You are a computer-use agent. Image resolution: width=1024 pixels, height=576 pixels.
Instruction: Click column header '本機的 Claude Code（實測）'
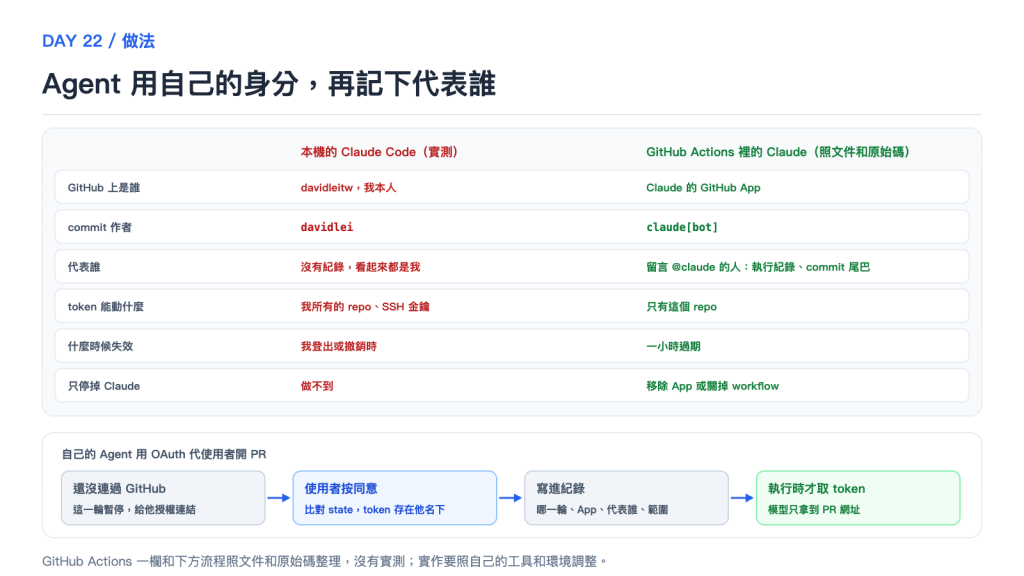[379, 152]
